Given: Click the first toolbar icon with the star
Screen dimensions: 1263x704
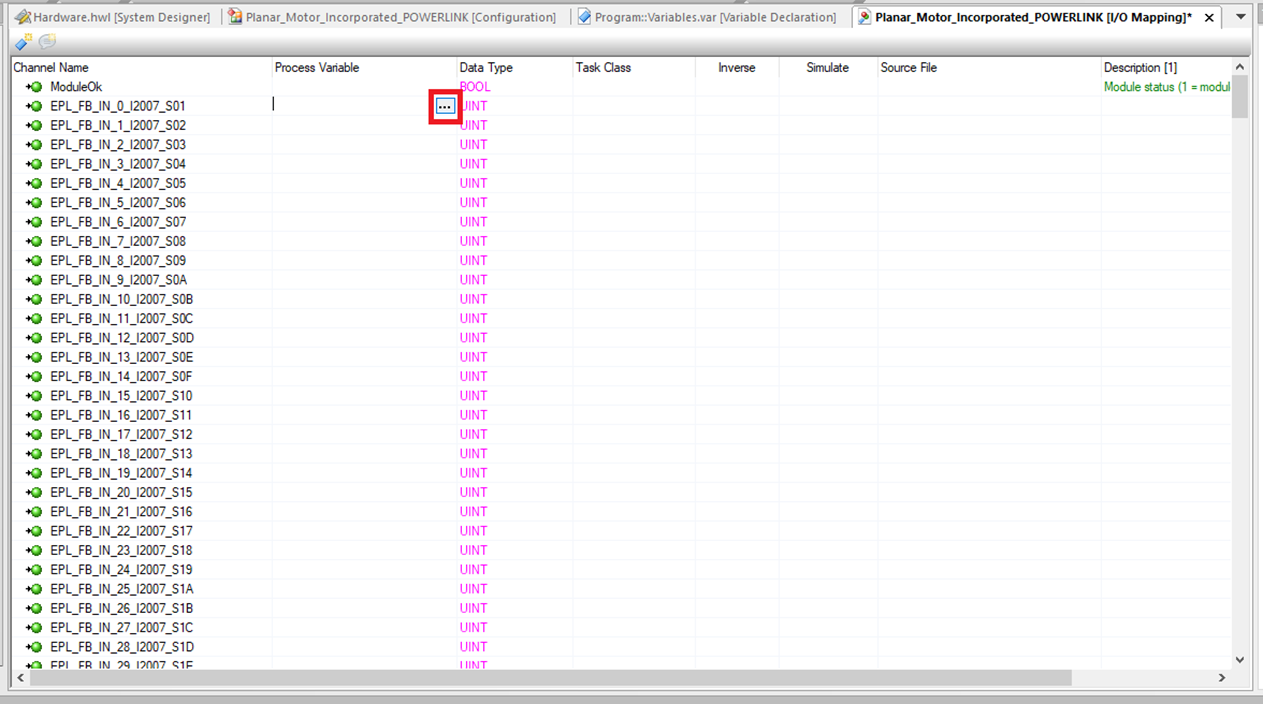Looking at the screenshot, I should 23,42.
